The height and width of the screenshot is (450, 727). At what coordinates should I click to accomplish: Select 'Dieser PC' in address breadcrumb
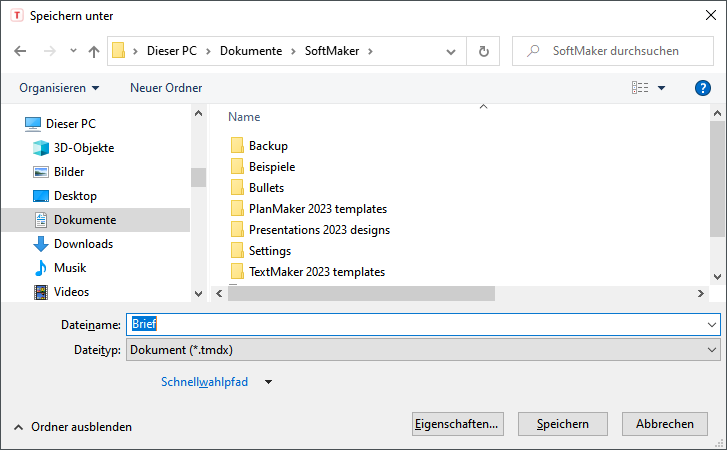[x=172, y=51]
